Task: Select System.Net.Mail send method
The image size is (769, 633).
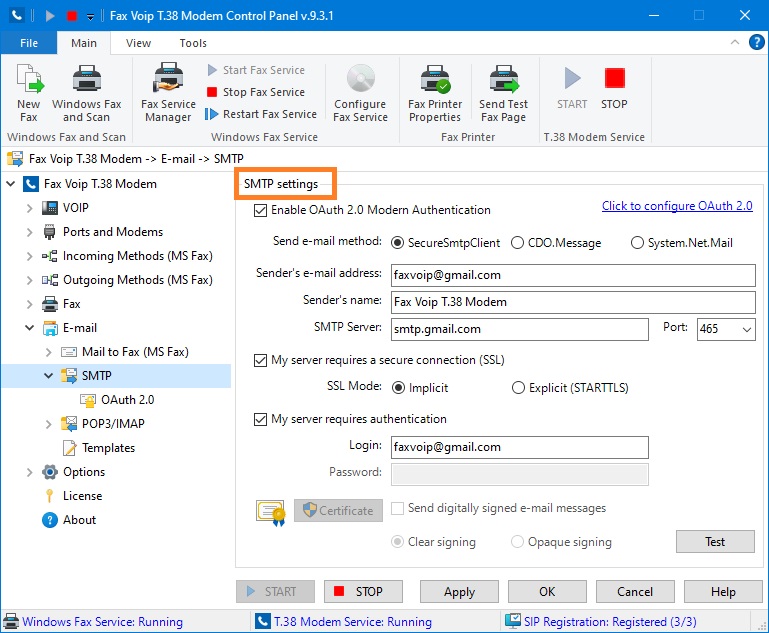Action: point(637,243)
